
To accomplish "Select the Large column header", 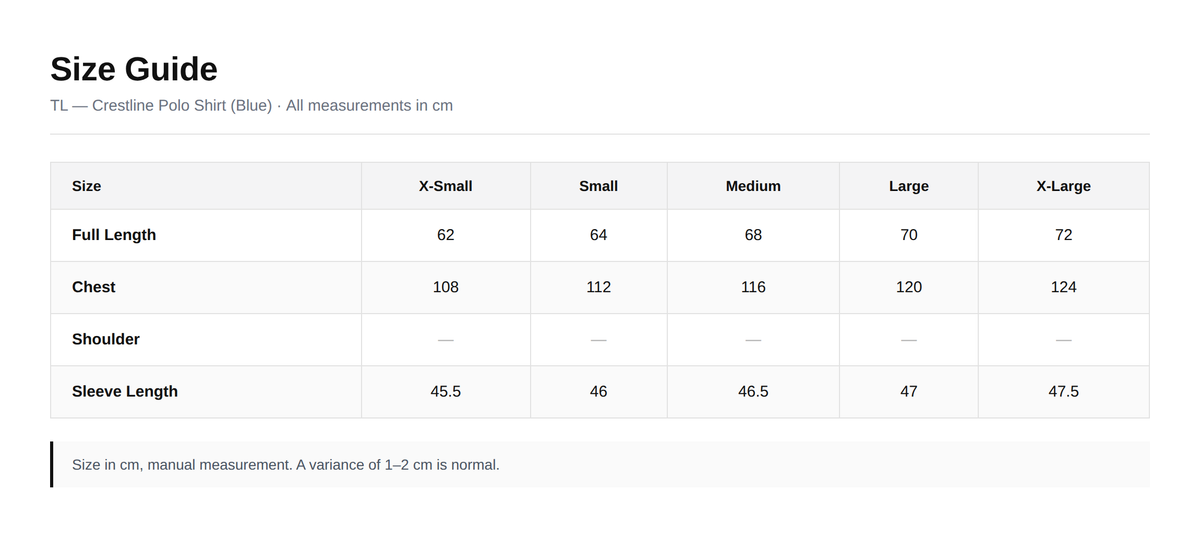I will pos(909,186).
